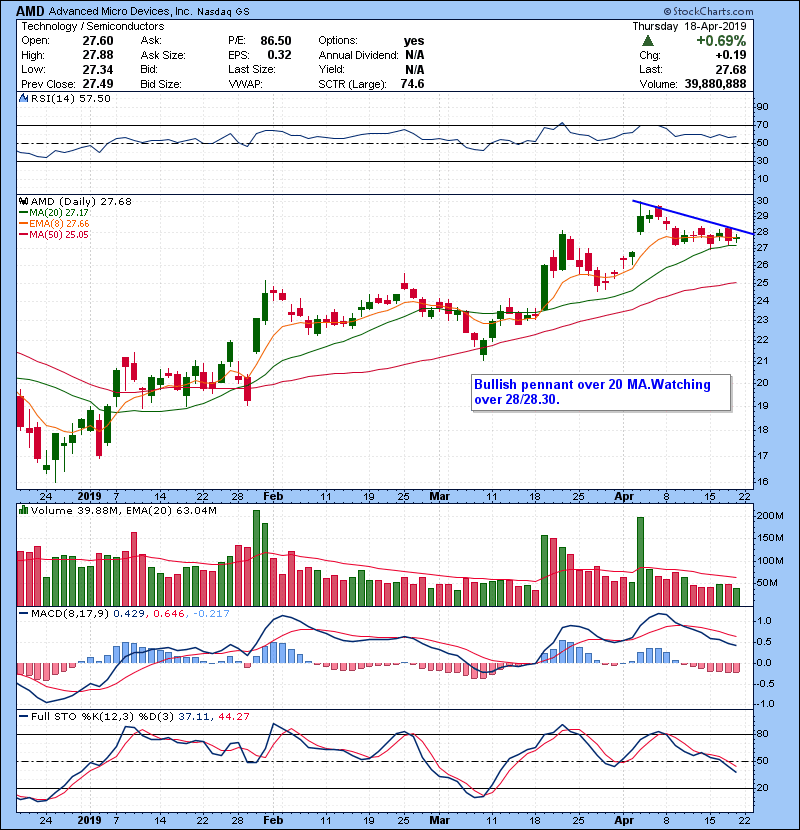Click the SCTR (Large) 74.6 value
Viewport: 800px width, 830px height.
coord(410,84)
